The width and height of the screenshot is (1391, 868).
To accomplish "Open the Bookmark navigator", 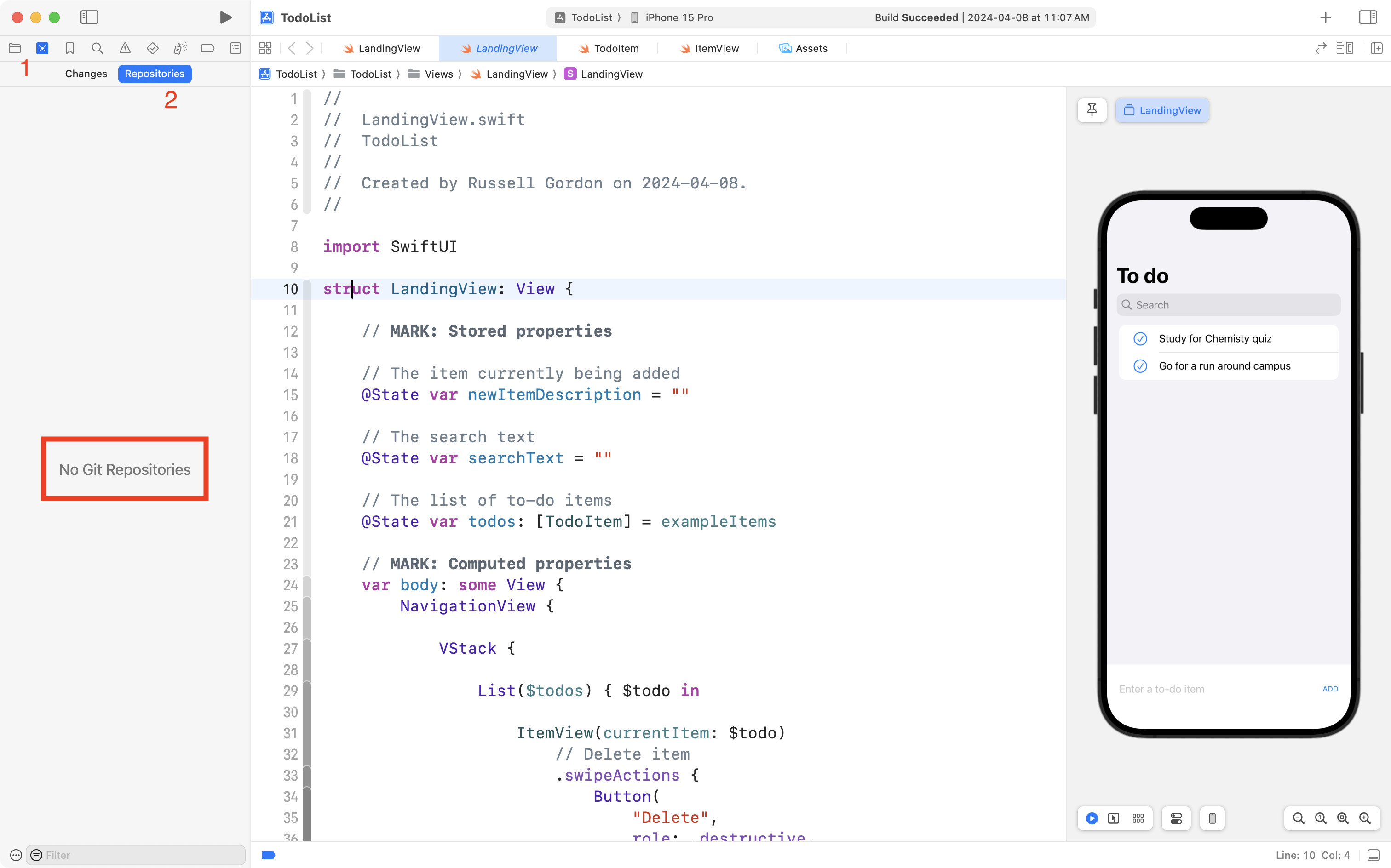I will click(x=69, y=48).
